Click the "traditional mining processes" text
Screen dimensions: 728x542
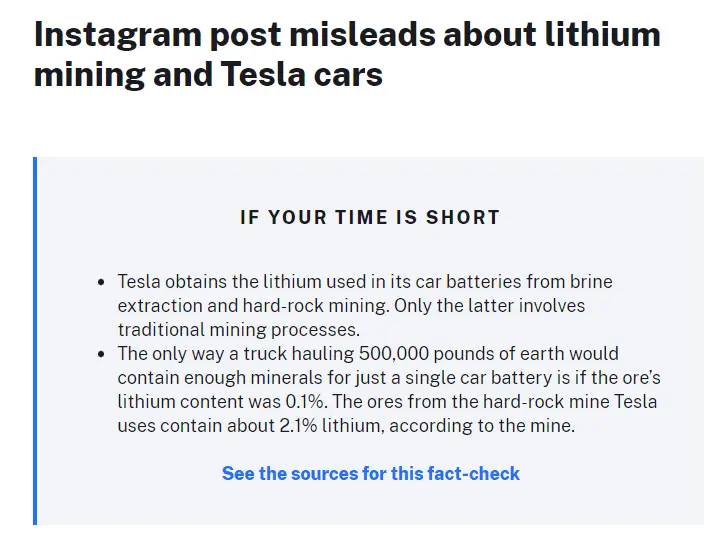coord(238,330)
